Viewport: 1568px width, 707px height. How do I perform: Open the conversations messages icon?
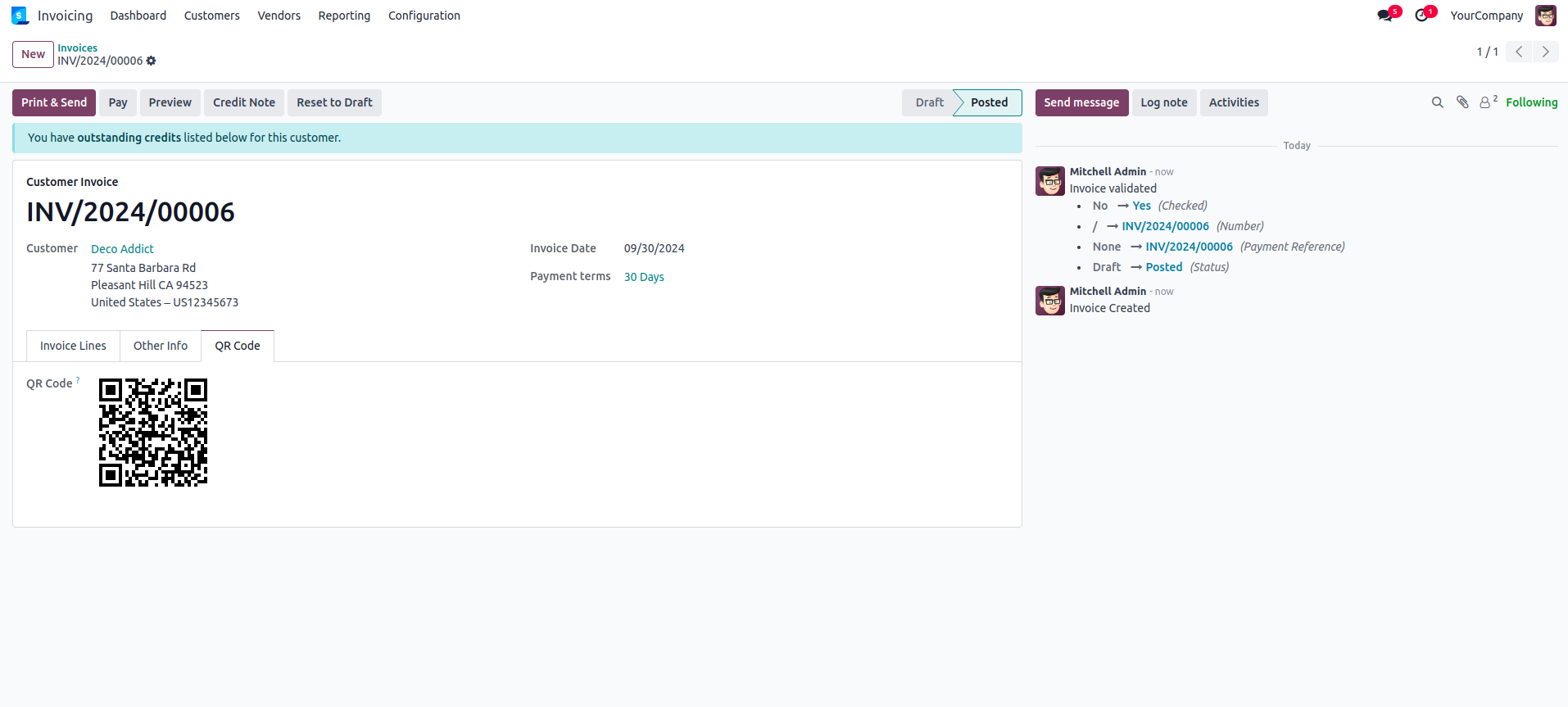(1385, 16)
